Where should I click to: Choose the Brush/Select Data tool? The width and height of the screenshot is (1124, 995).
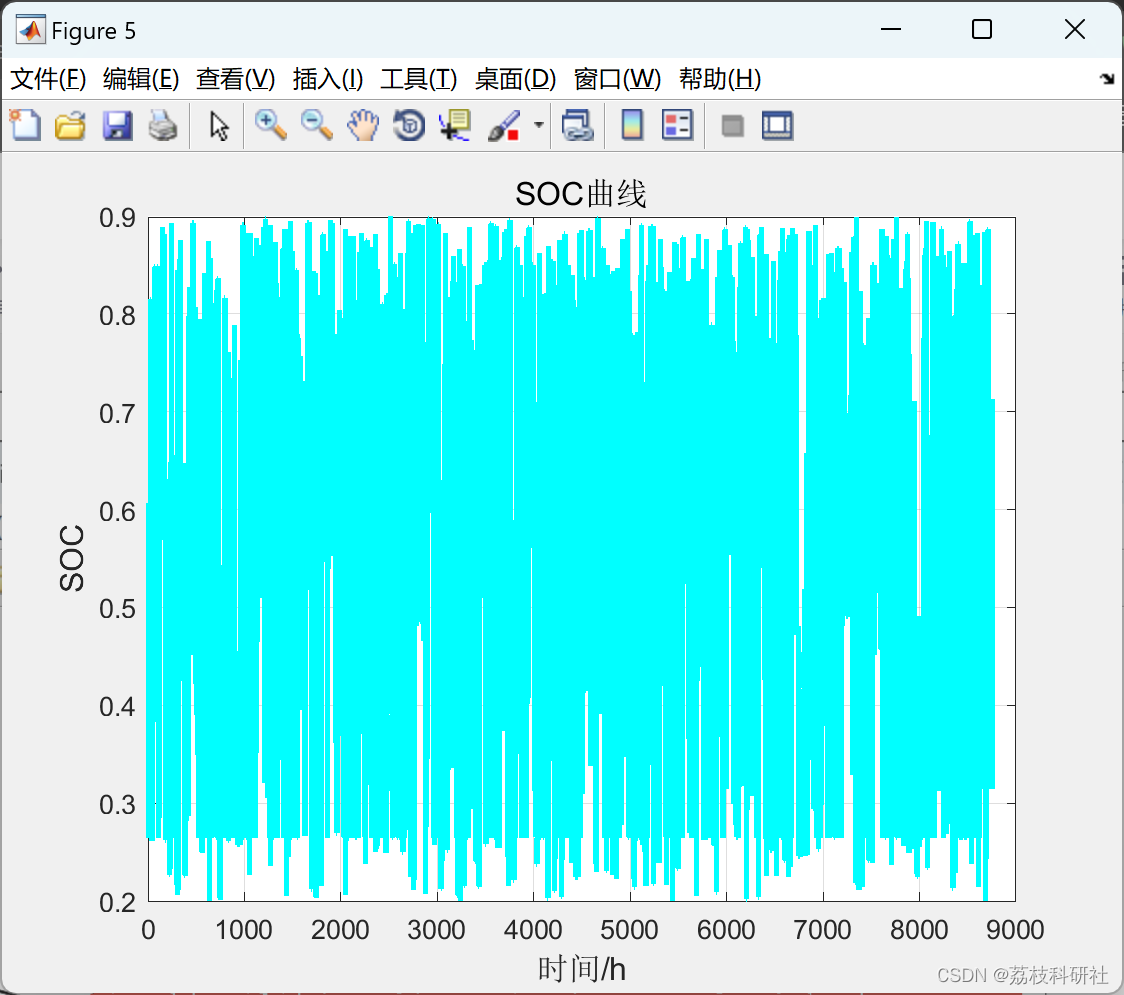click(504, 125)
